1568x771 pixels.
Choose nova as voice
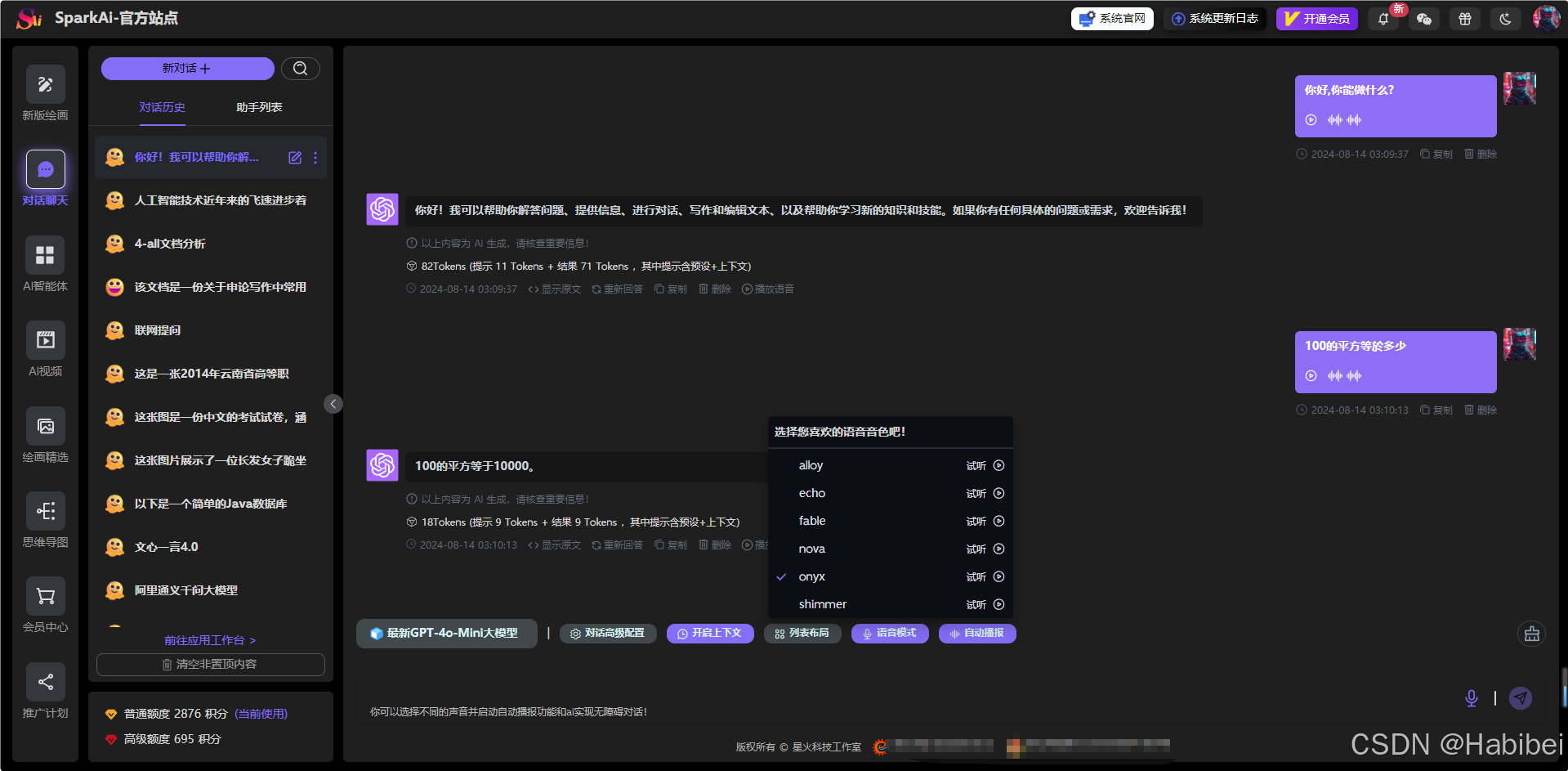point(812,549)
